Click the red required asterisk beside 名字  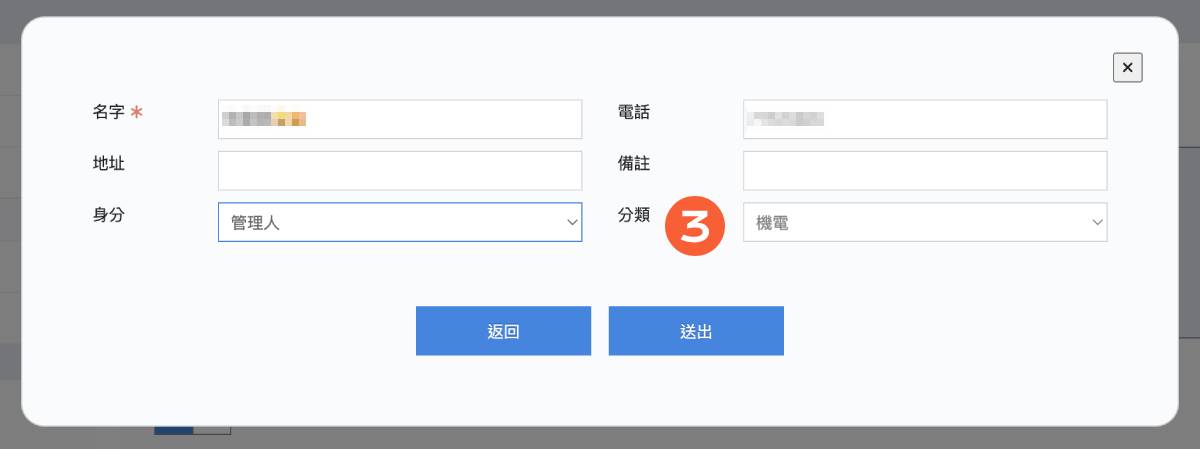[137, 113]
